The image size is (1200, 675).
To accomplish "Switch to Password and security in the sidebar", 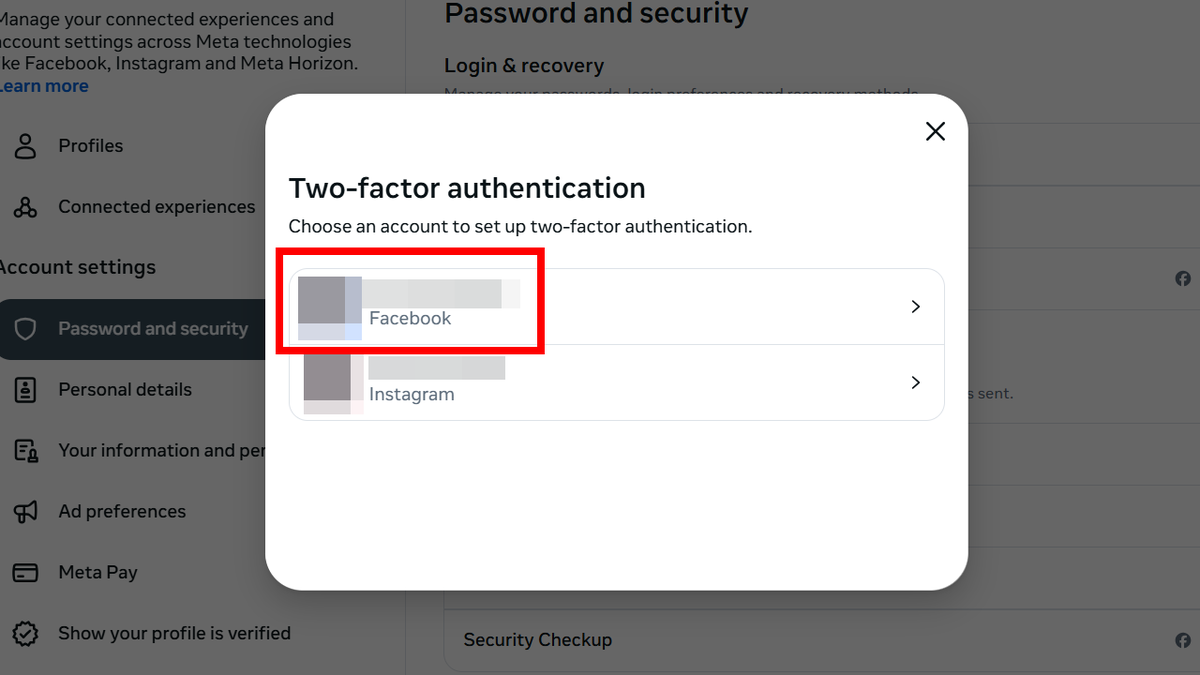I will (153, 328).
